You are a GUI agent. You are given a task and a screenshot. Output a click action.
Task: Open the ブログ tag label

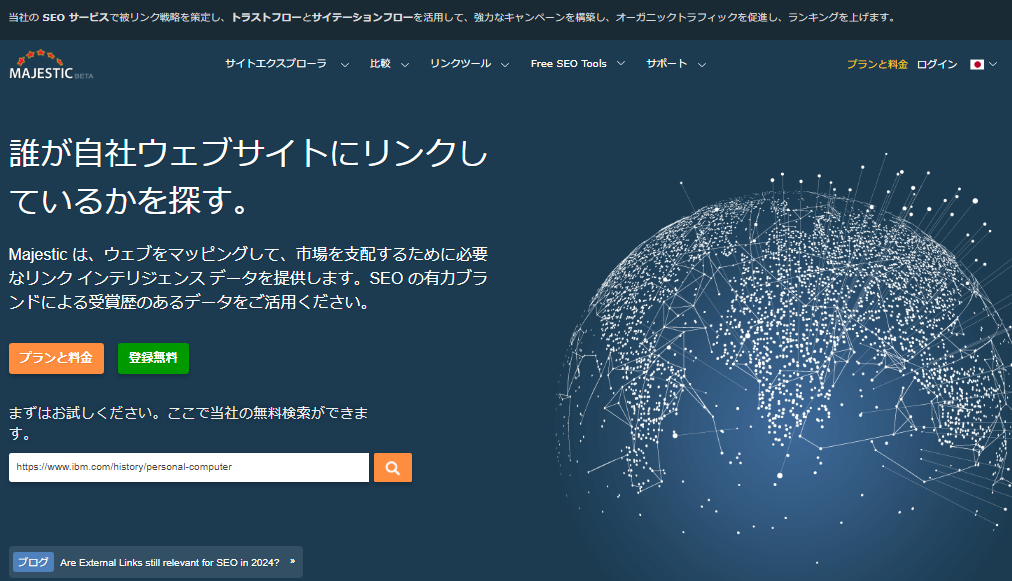tap(33, 562)
